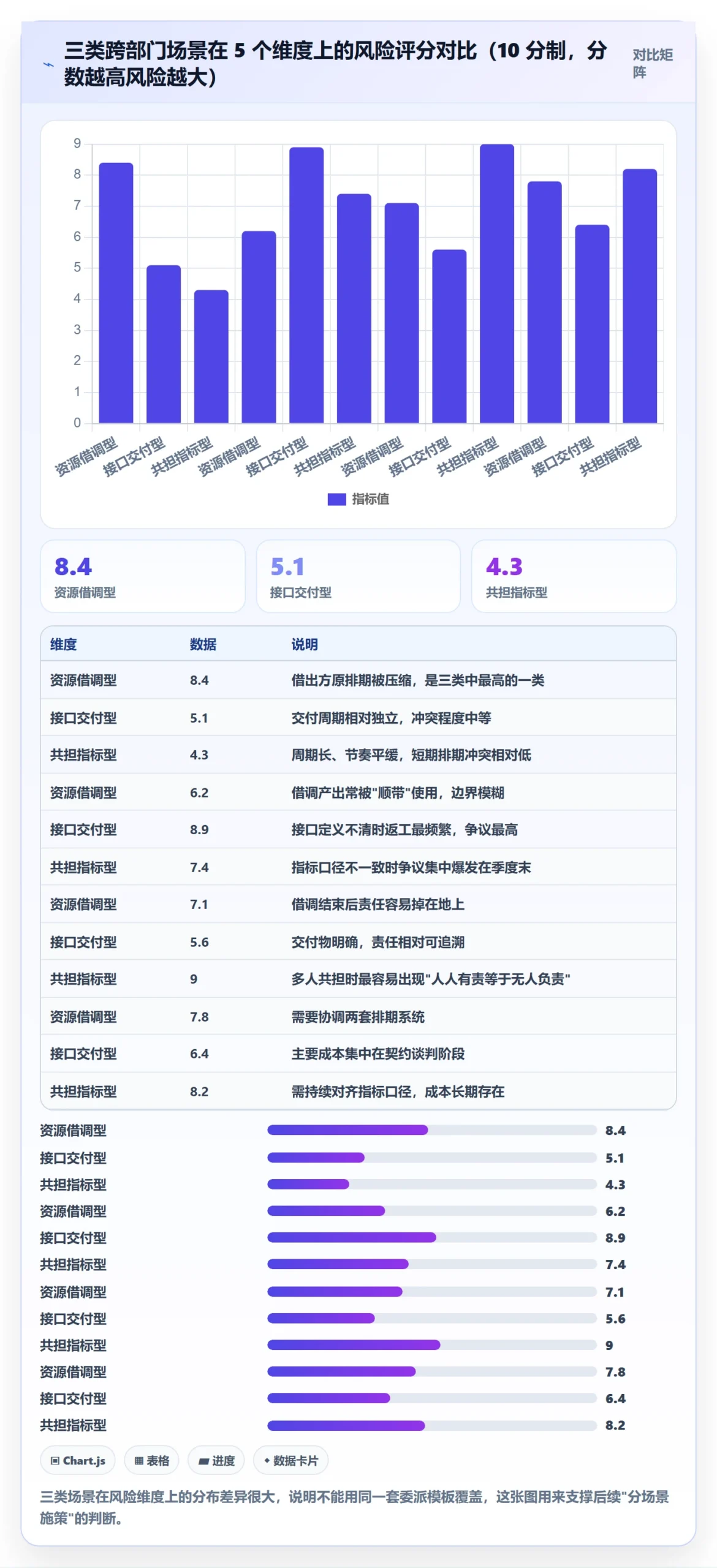Click the card title 三类跨部门场景在 5 个维度
717x1568 pixels.
[335, 64]
